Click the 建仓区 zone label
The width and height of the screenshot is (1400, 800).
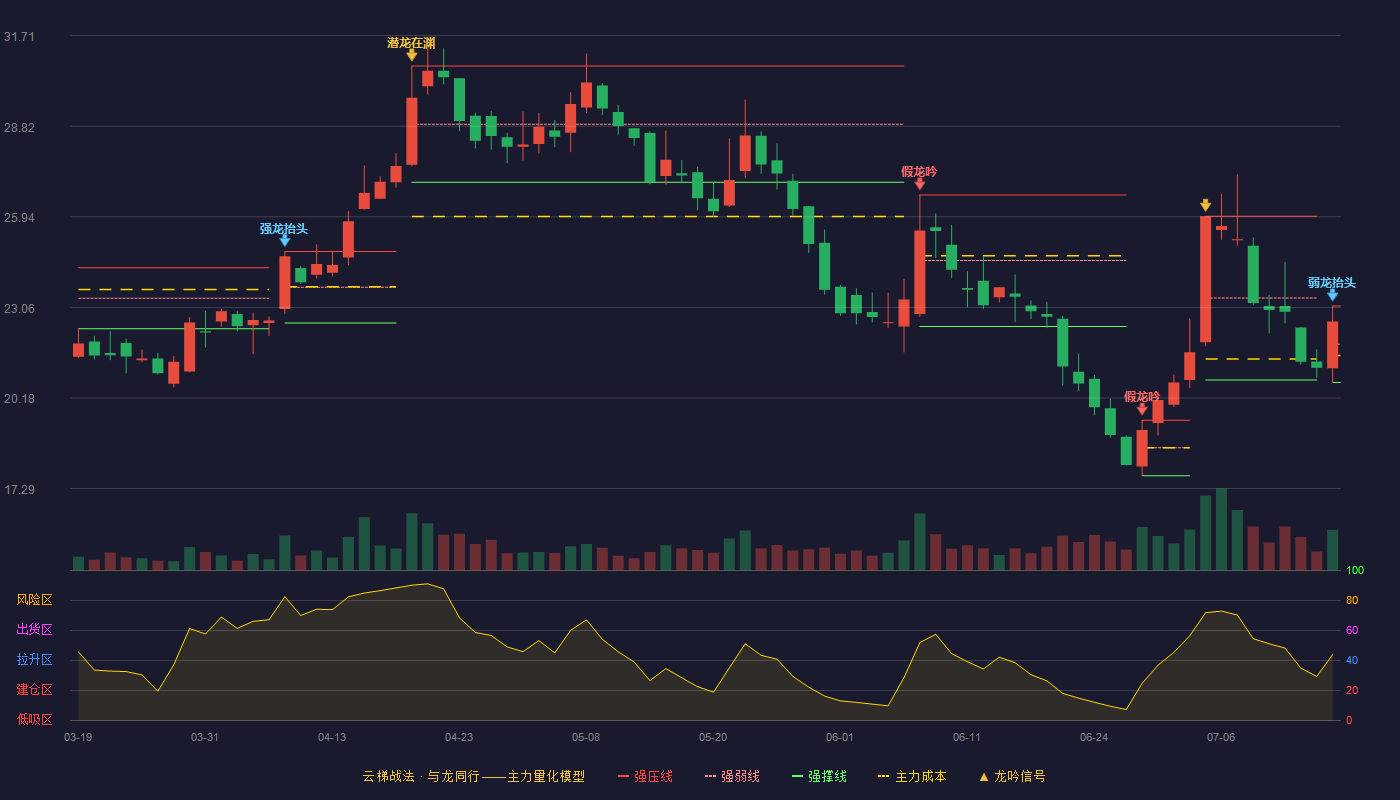pos(34,690)
